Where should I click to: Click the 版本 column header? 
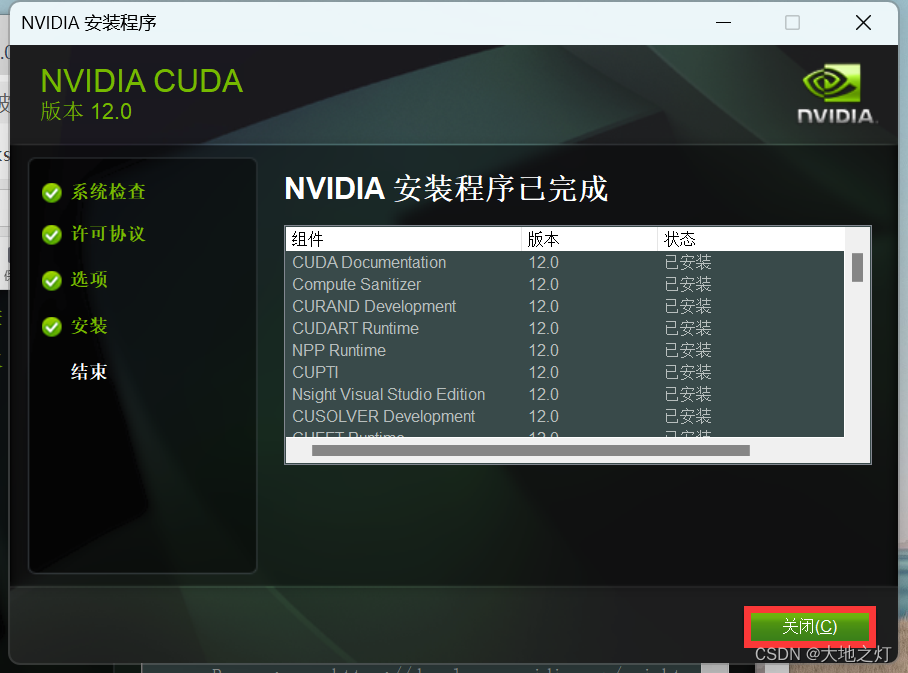590,239
